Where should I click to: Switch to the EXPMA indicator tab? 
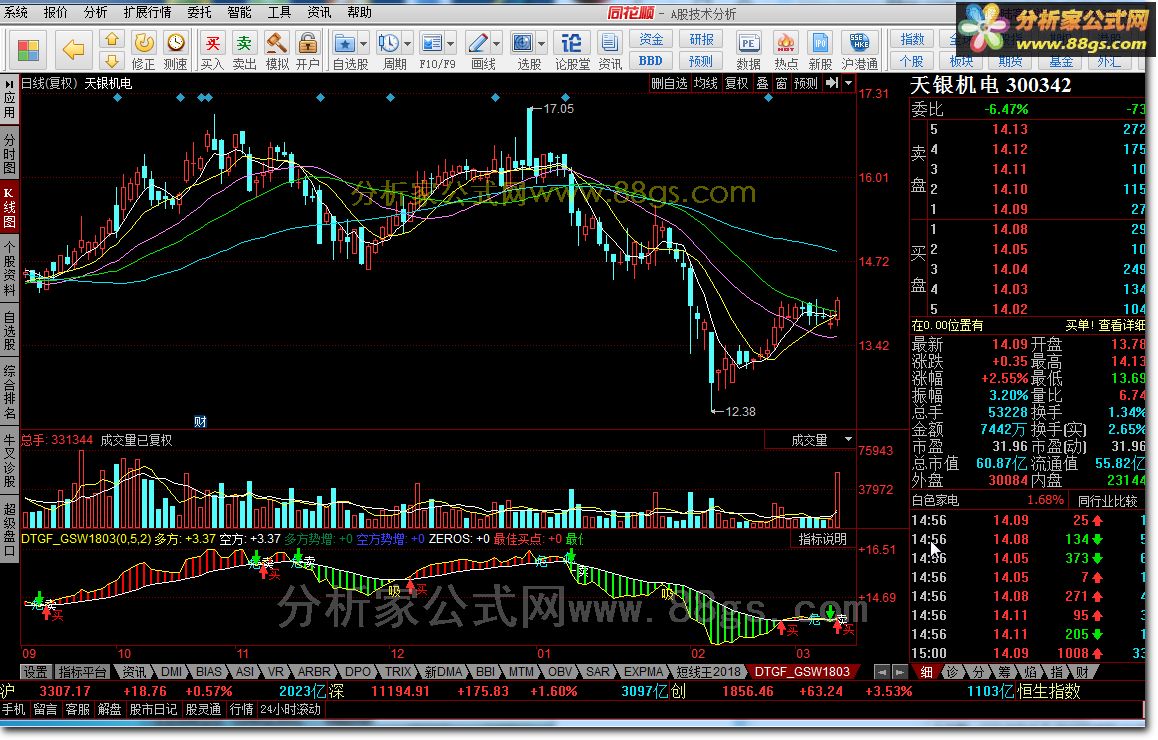click(643, 672)
